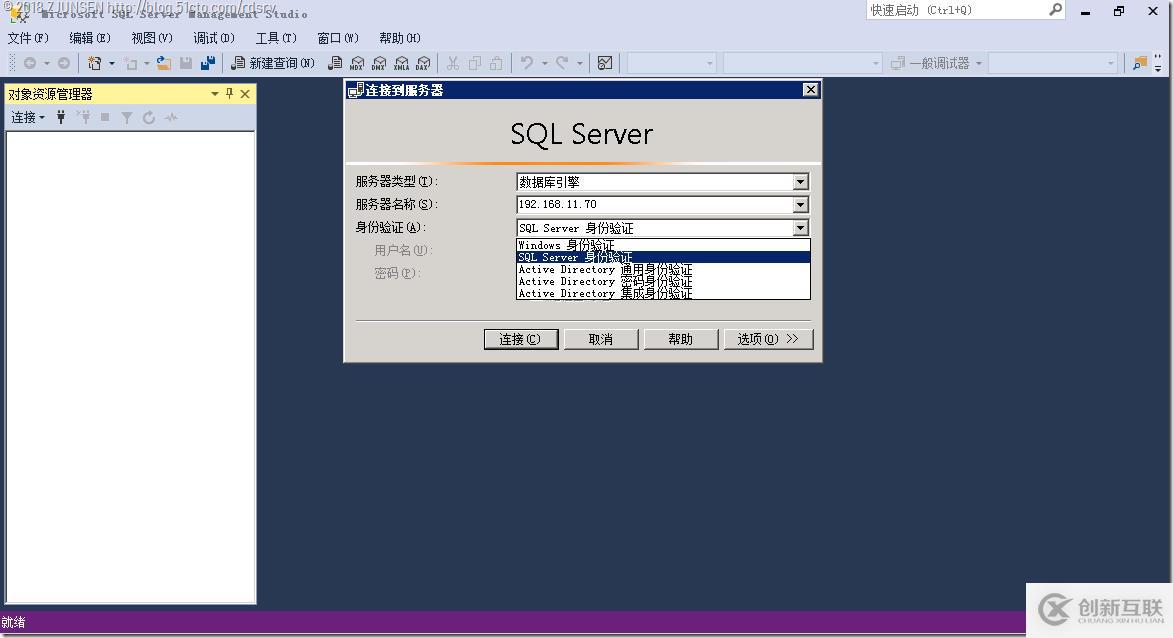Select the New MDX Query icon

(357, 62)
